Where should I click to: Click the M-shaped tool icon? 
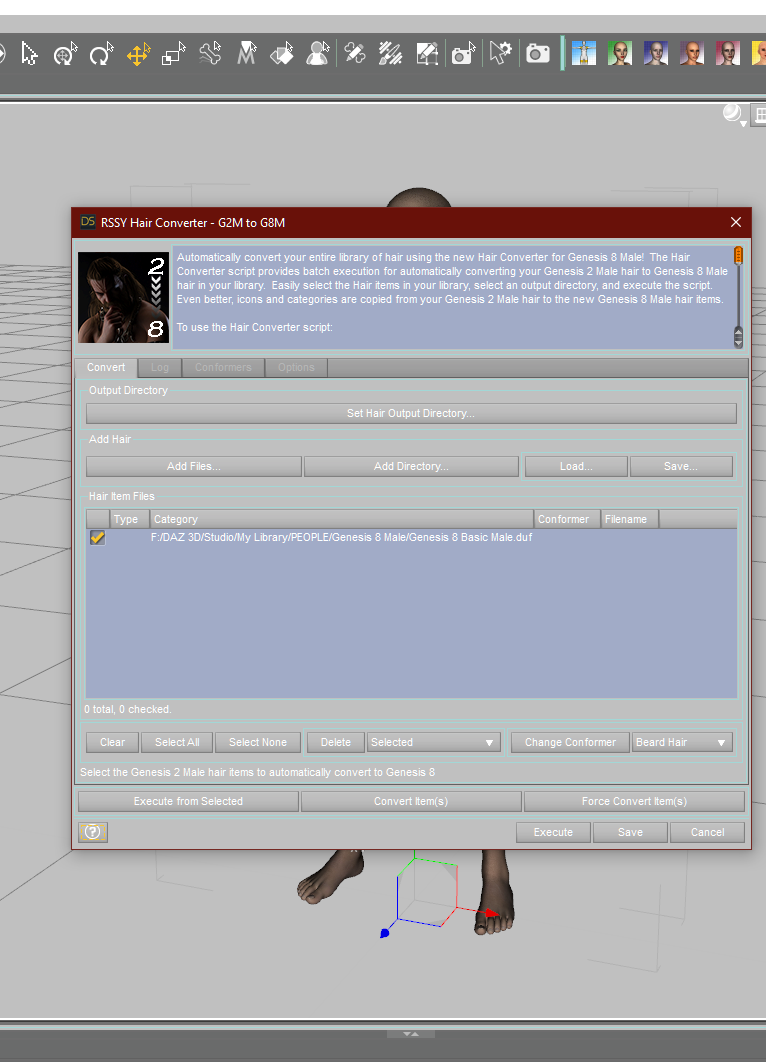point(247,54)
